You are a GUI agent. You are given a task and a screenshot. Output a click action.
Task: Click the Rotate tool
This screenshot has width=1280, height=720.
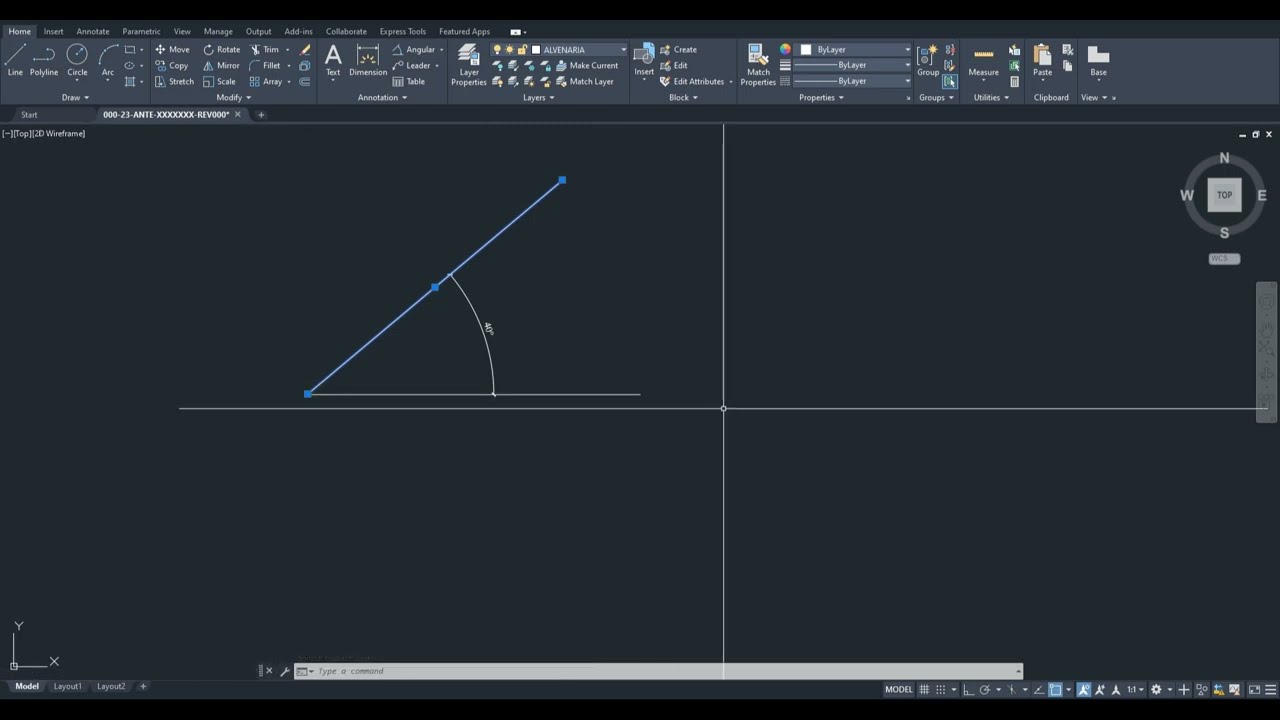(x=222, y=49)
